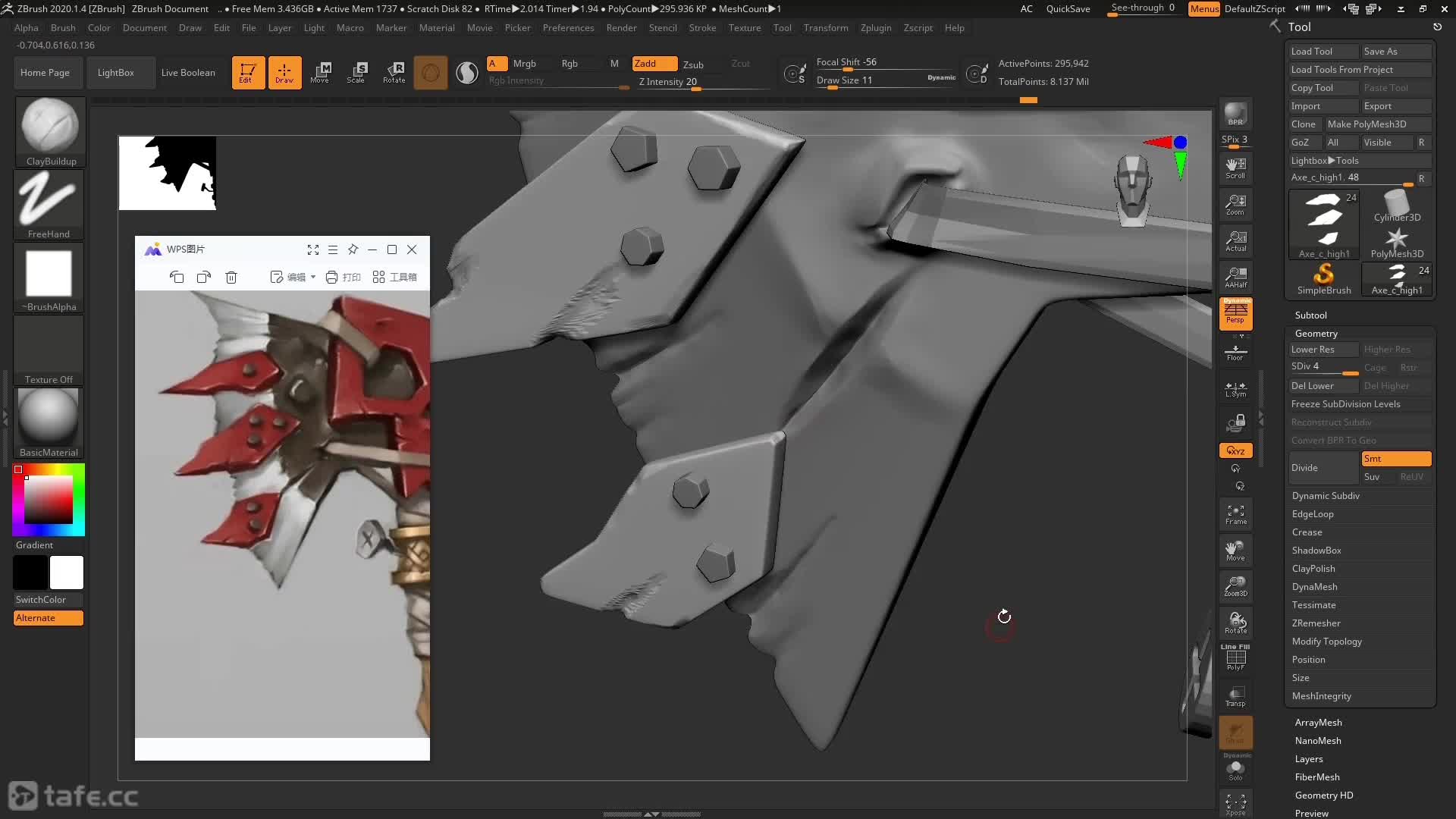Viewport: 1456px width, 819px height.
Task: Click the Actual size icon
Action: (x=1235, y=241)
